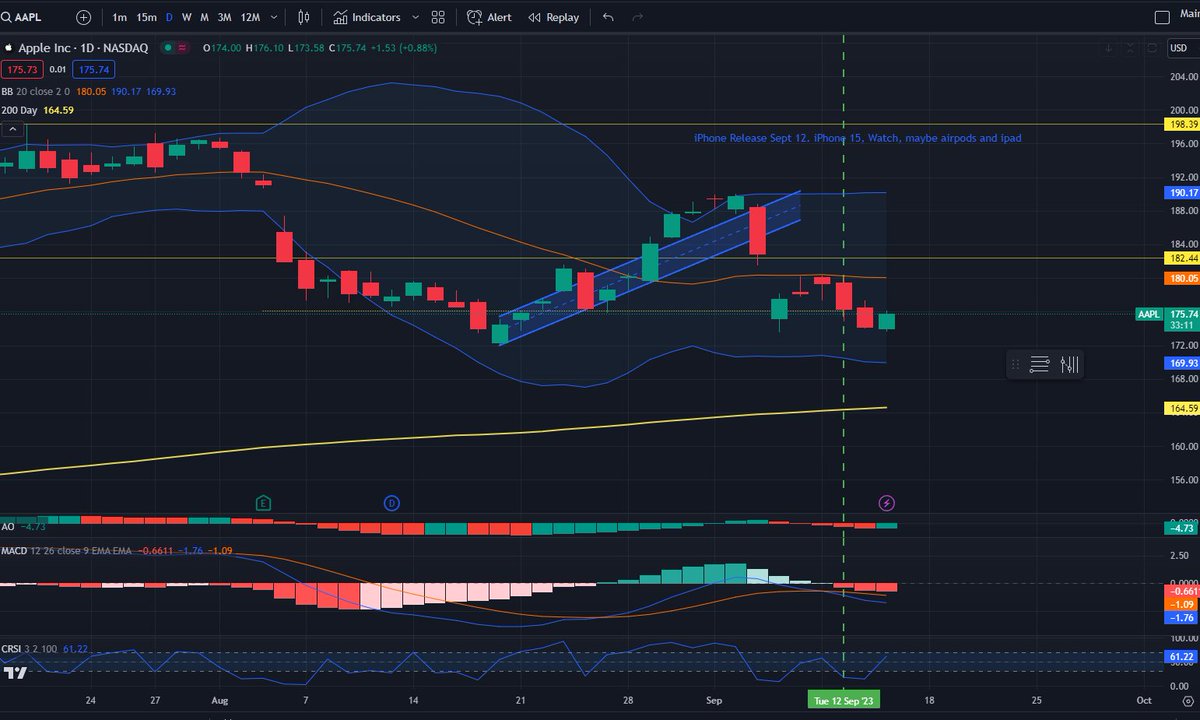Image resolution: width=1200 pixels, height=720 pixels.
Task: Click the dividend D marker
Action: pos(391,502)
